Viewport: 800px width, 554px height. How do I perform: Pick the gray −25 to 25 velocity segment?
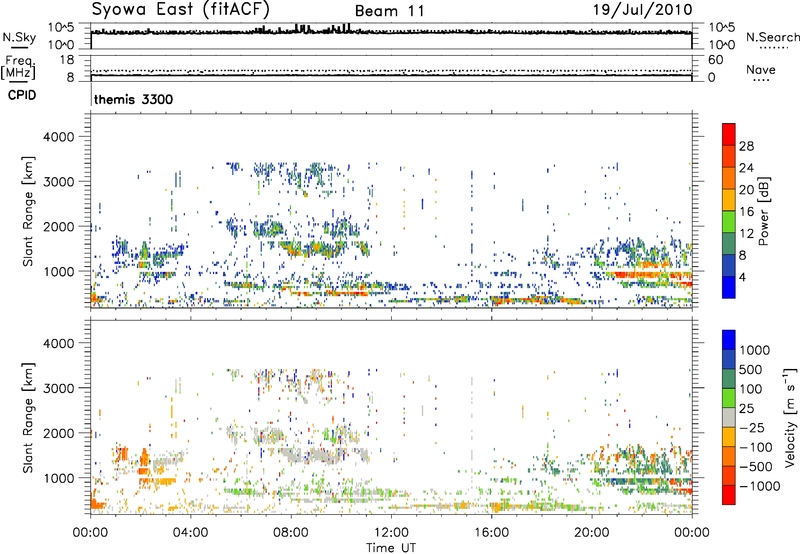tap(729, 417)
